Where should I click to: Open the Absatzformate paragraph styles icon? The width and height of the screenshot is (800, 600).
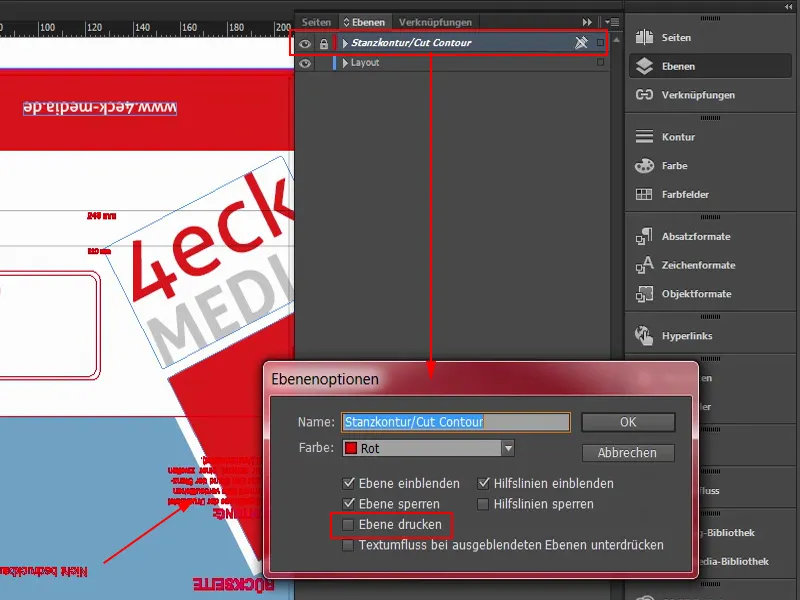pos(644,236)
